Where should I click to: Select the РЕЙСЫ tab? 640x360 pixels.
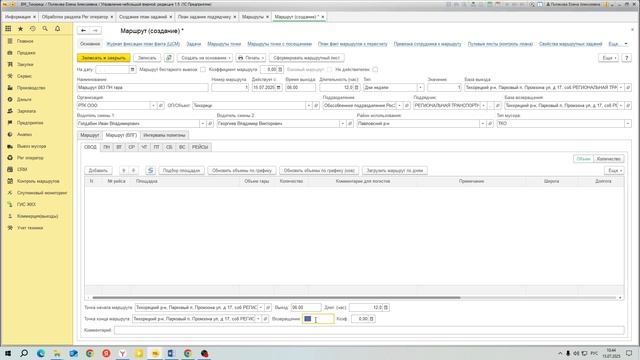point(200,147)
